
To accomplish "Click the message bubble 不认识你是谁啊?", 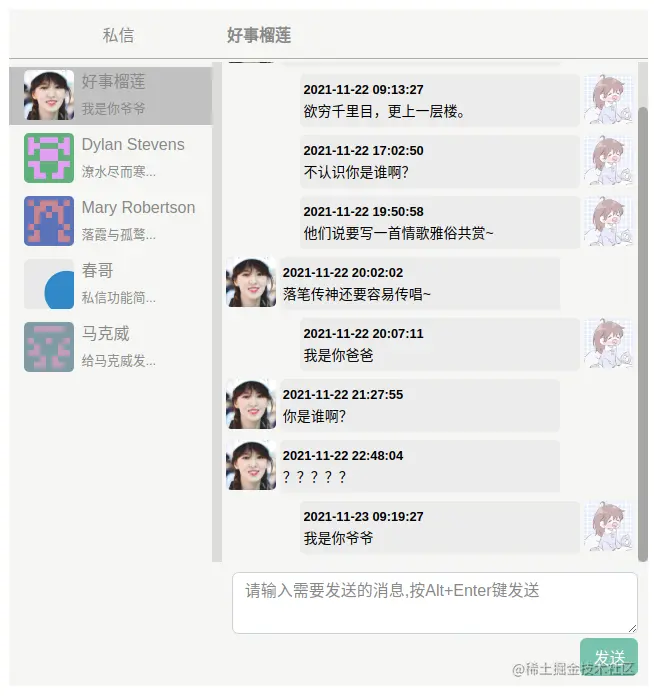I will click(440, 162).
